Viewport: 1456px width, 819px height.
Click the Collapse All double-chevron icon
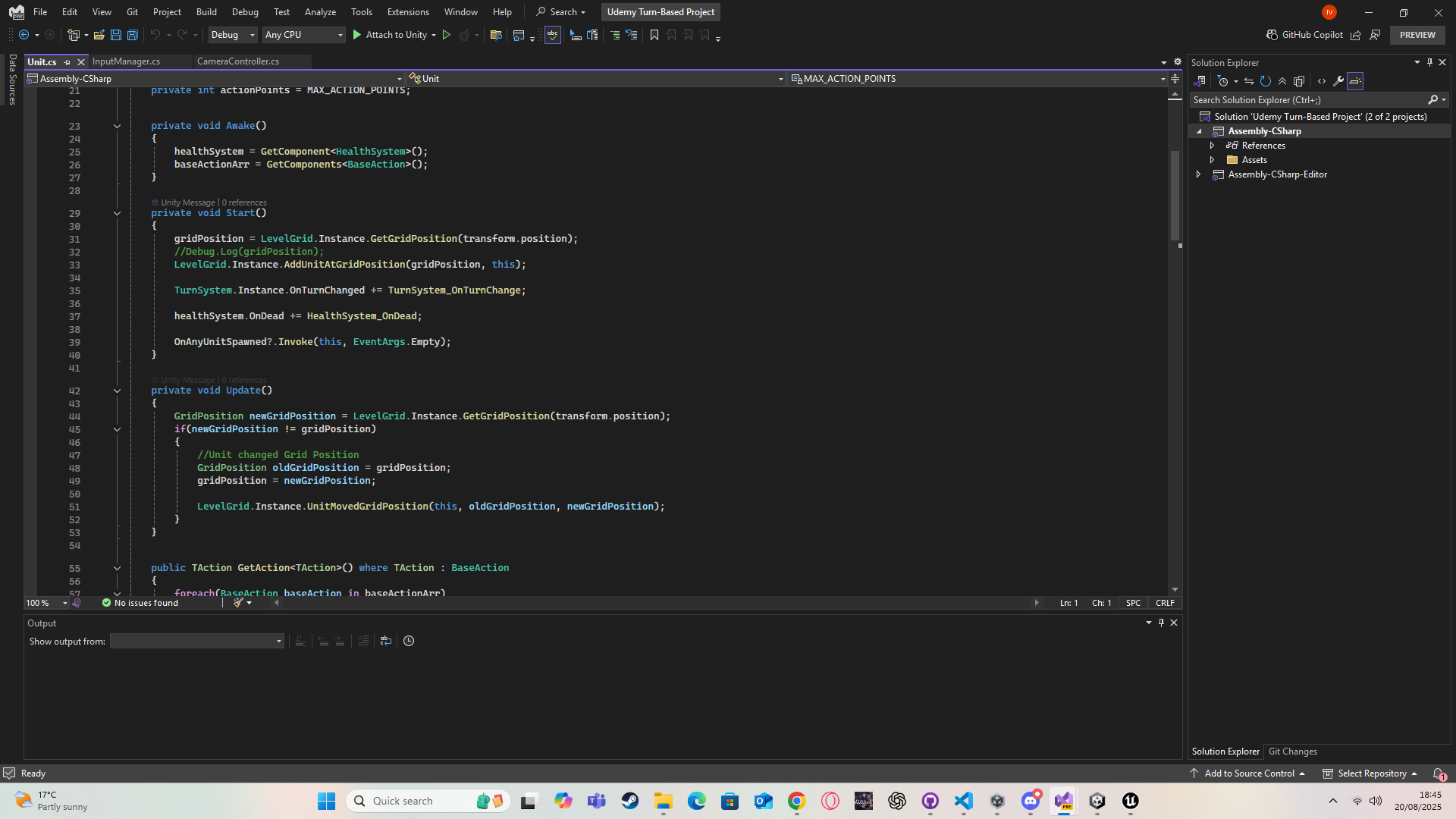(1282, 81)
